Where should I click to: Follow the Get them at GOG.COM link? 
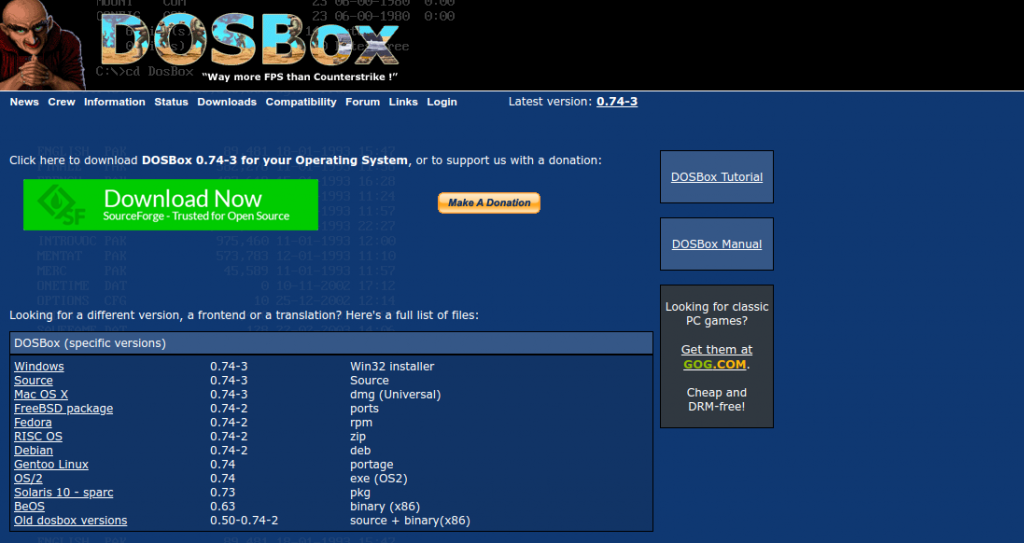[x=716, y=357]
